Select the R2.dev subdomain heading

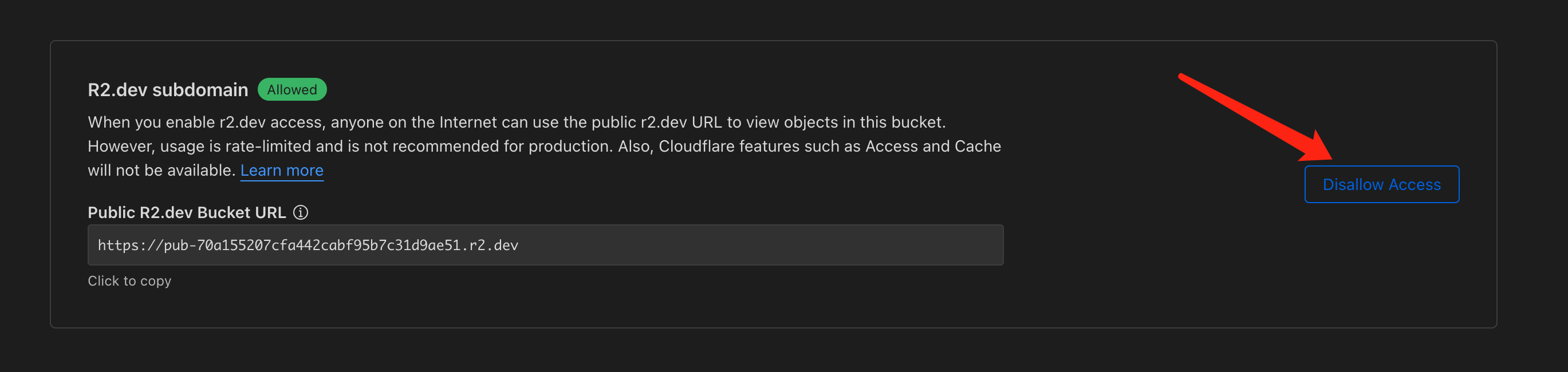(x=168, y=90)
